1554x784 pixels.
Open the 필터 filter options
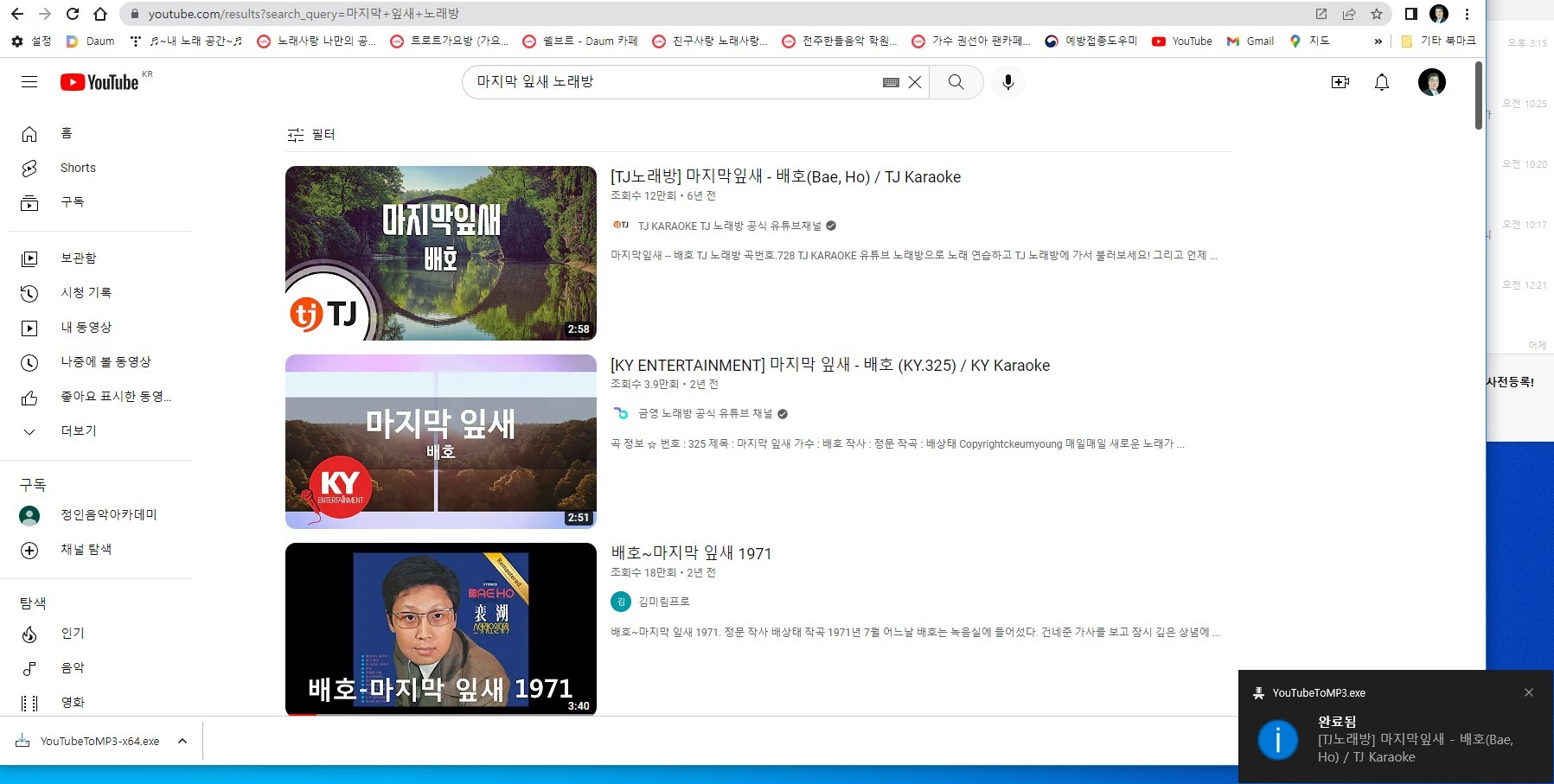311,135
